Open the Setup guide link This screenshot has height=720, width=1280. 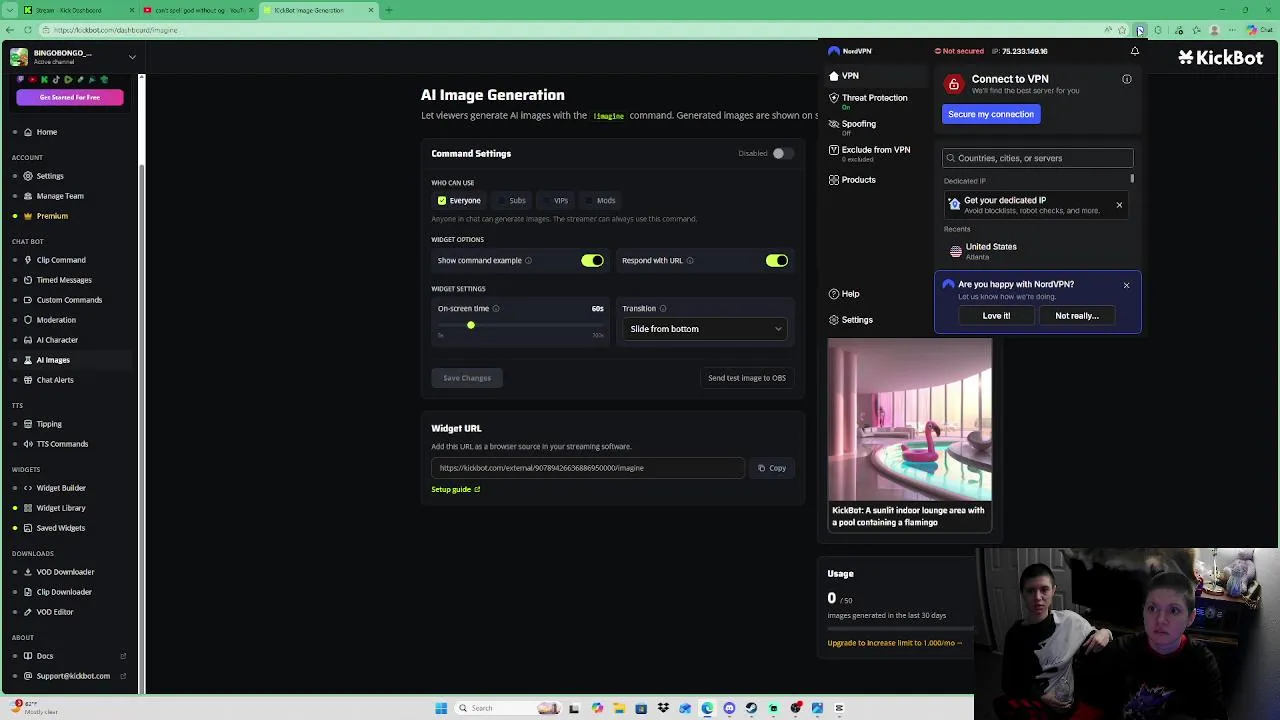coord(456,490)
